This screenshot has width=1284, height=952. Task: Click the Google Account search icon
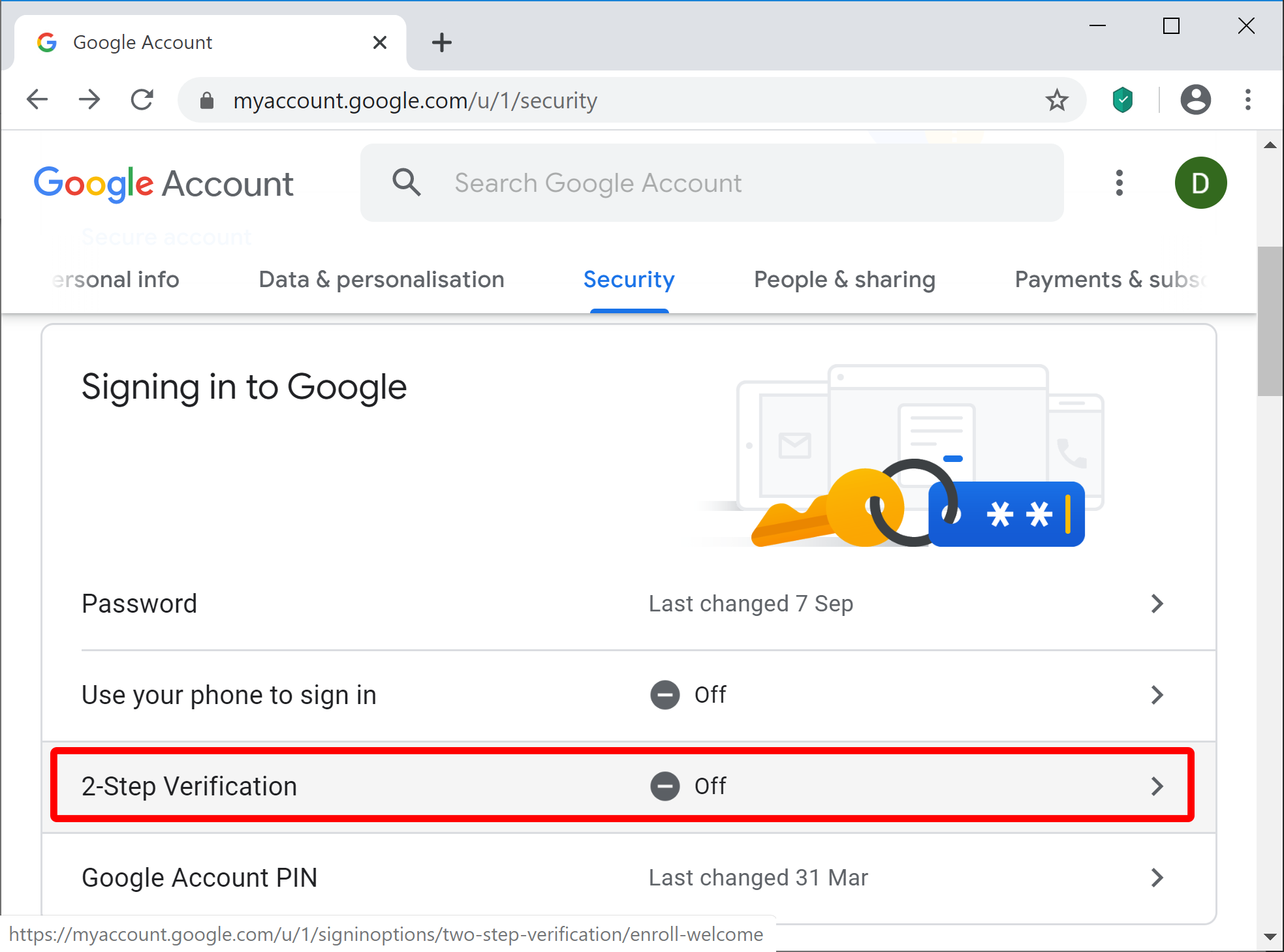407,183
